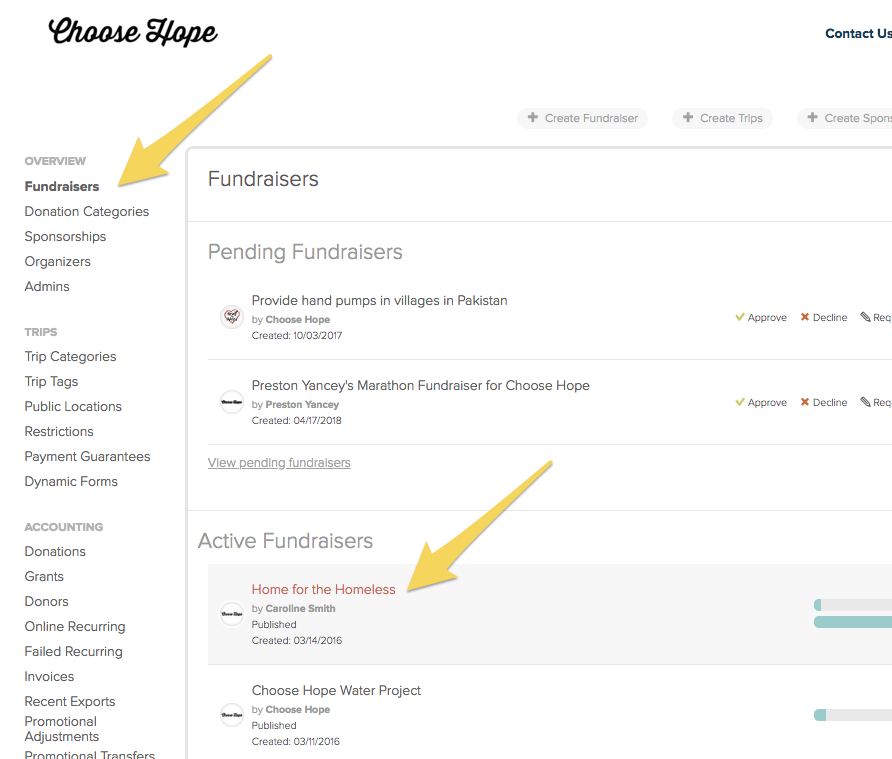892x759 pixels.
Task: Select the Promotional Adjustments sidebar entry
Action: click(60, 728)
